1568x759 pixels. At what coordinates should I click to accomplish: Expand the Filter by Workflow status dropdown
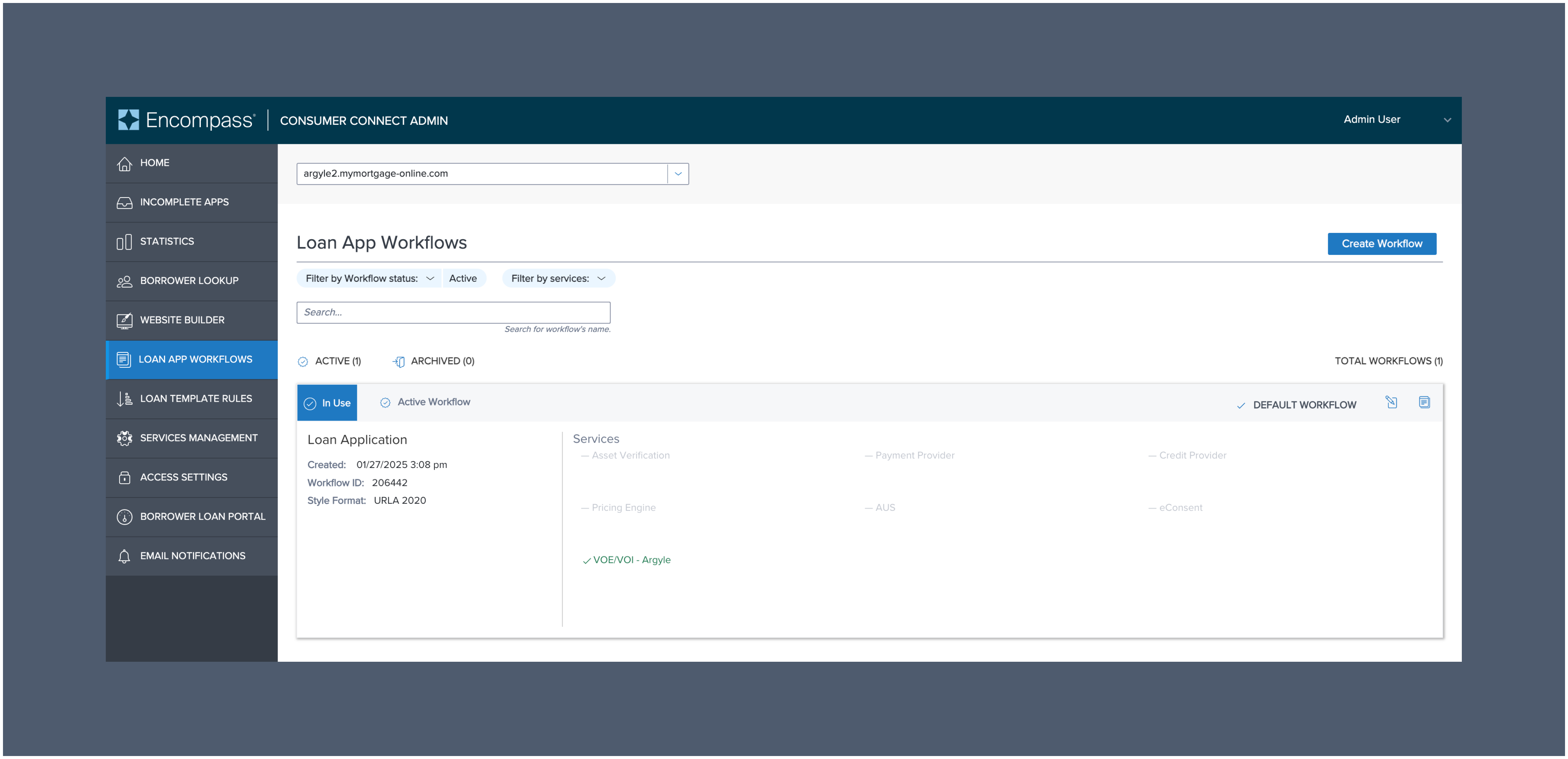click(368, 278)
